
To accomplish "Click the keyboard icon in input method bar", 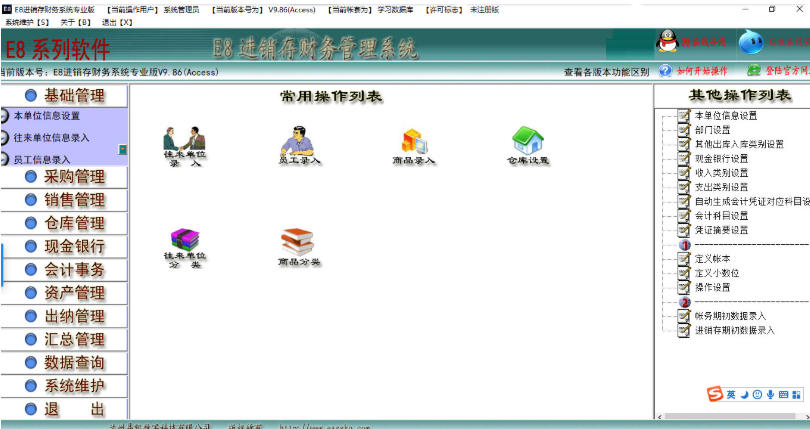I will 783,394.
